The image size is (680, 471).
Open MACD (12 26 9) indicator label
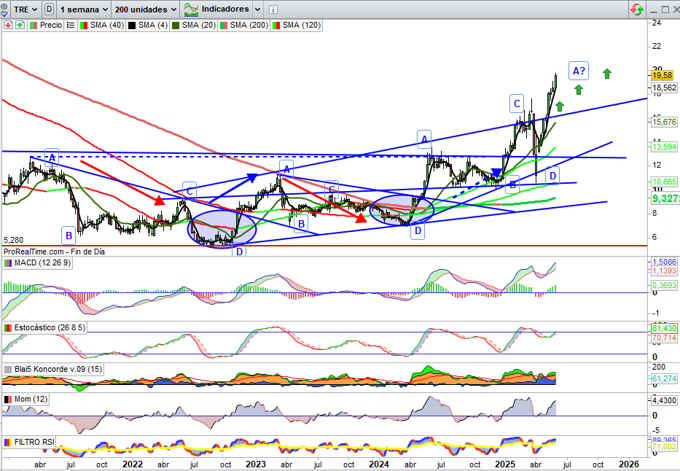[x=42, y=263]
